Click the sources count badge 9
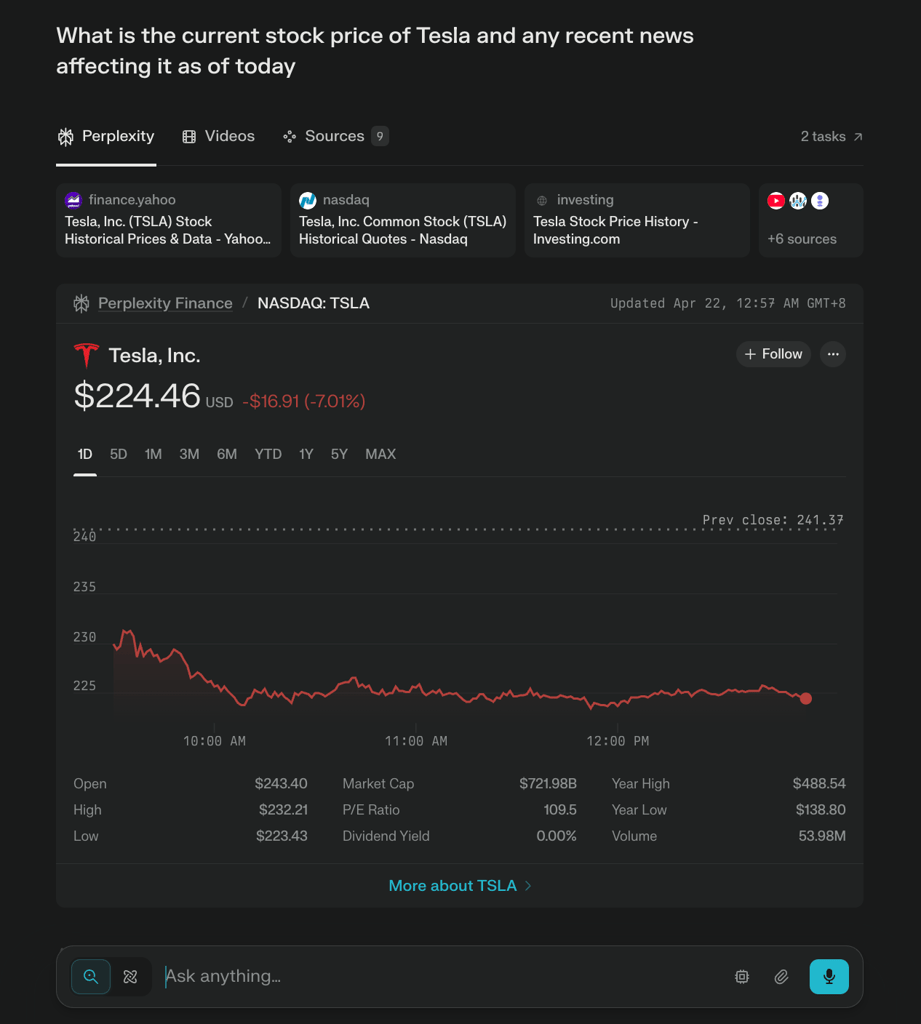This screenshot has width=921, height=1024. click(x=380, y=136)
